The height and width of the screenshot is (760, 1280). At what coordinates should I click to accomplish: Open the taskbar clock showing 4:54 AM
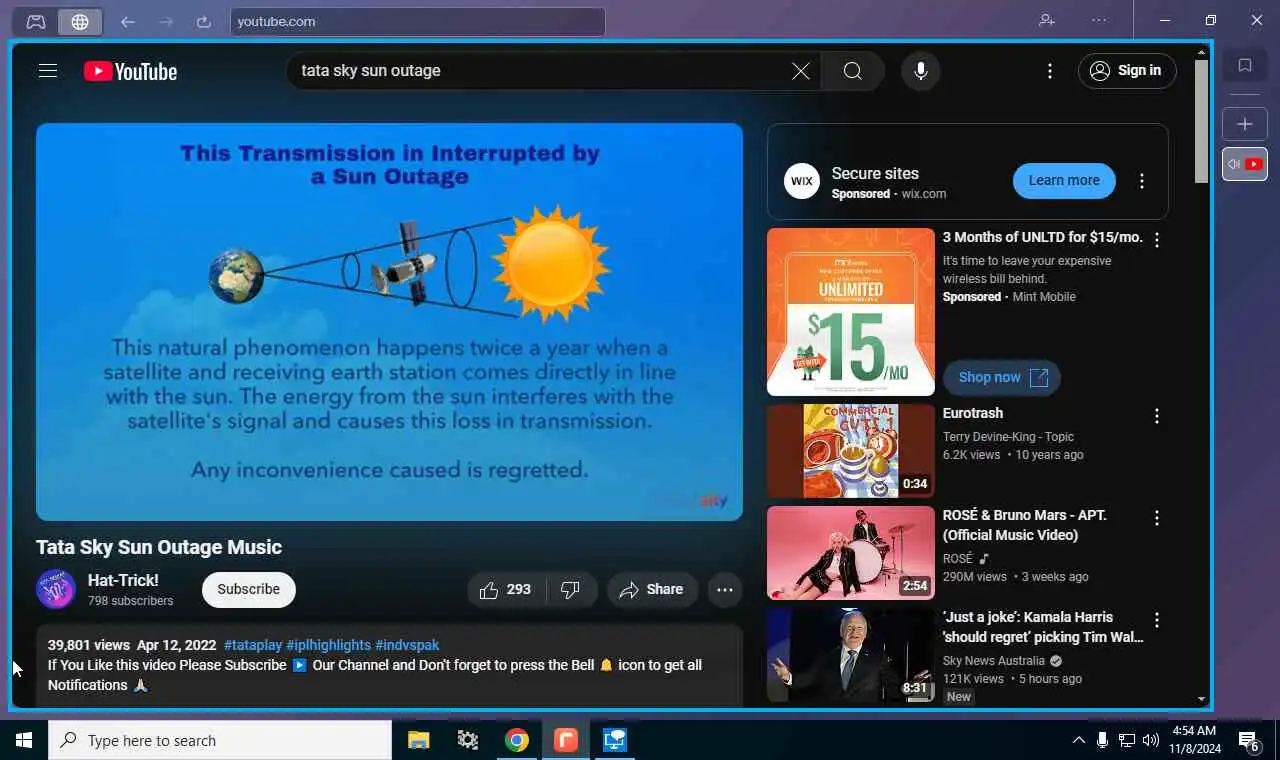pyautogui.click(x=1194, y=740)
